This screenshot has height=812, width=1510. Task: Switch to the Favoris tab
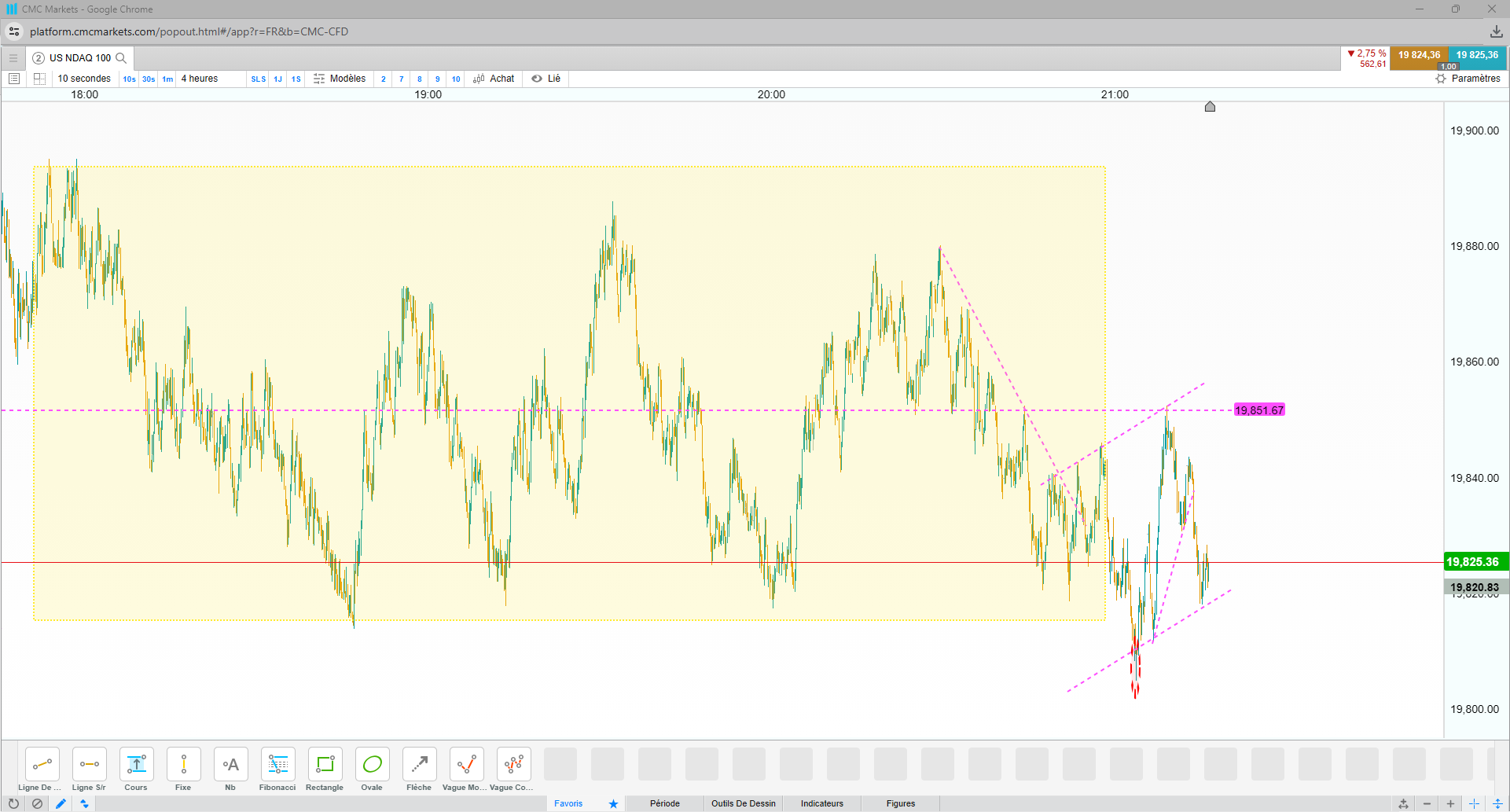568,803
